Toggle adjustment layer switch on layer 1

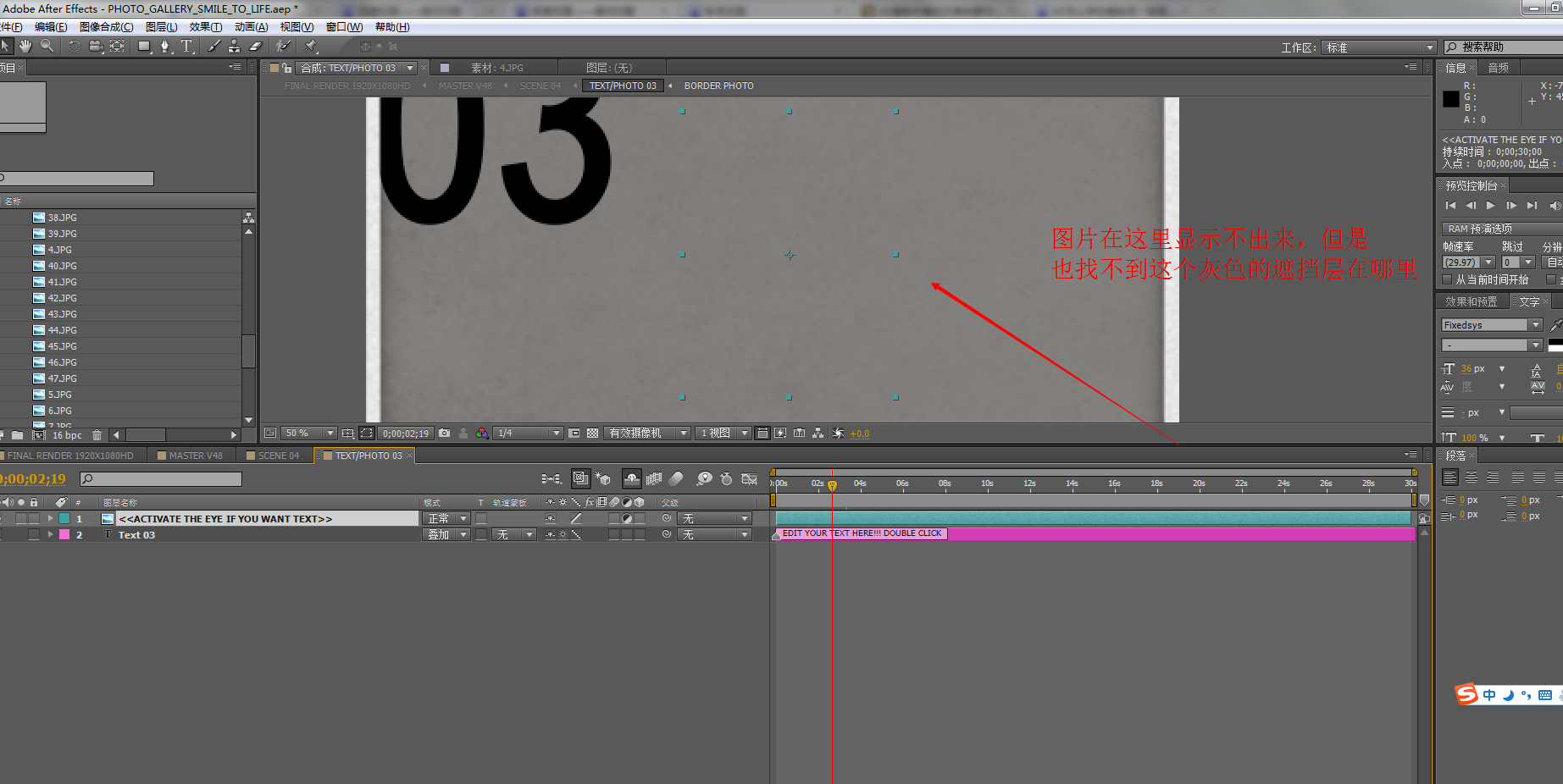pyautogui.click(x=627, y=518)
